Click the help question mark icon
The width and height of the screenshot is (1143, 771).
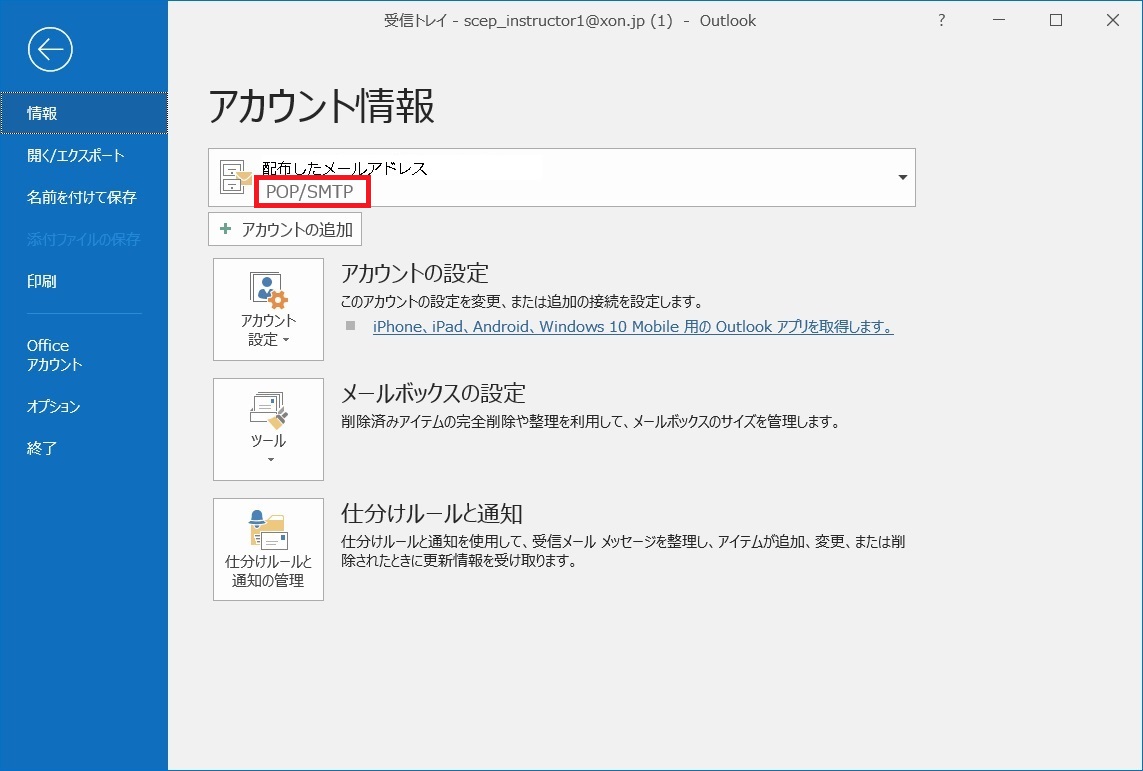pos(941,20)
